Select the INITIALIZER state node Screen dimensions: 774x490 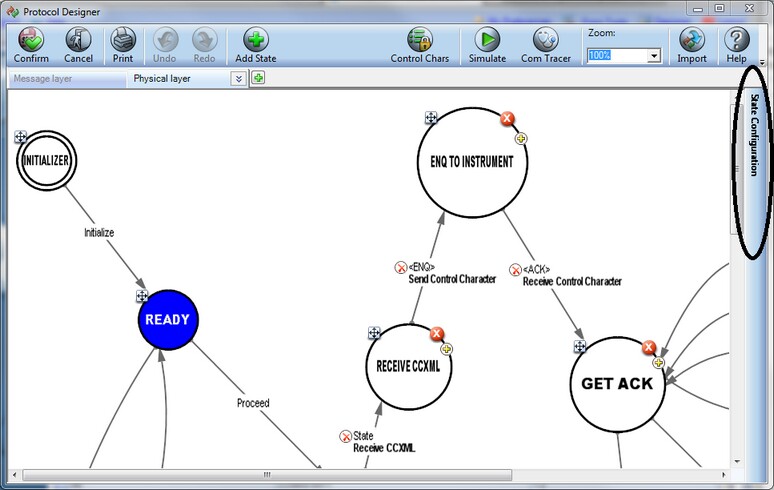pos(46,160)
